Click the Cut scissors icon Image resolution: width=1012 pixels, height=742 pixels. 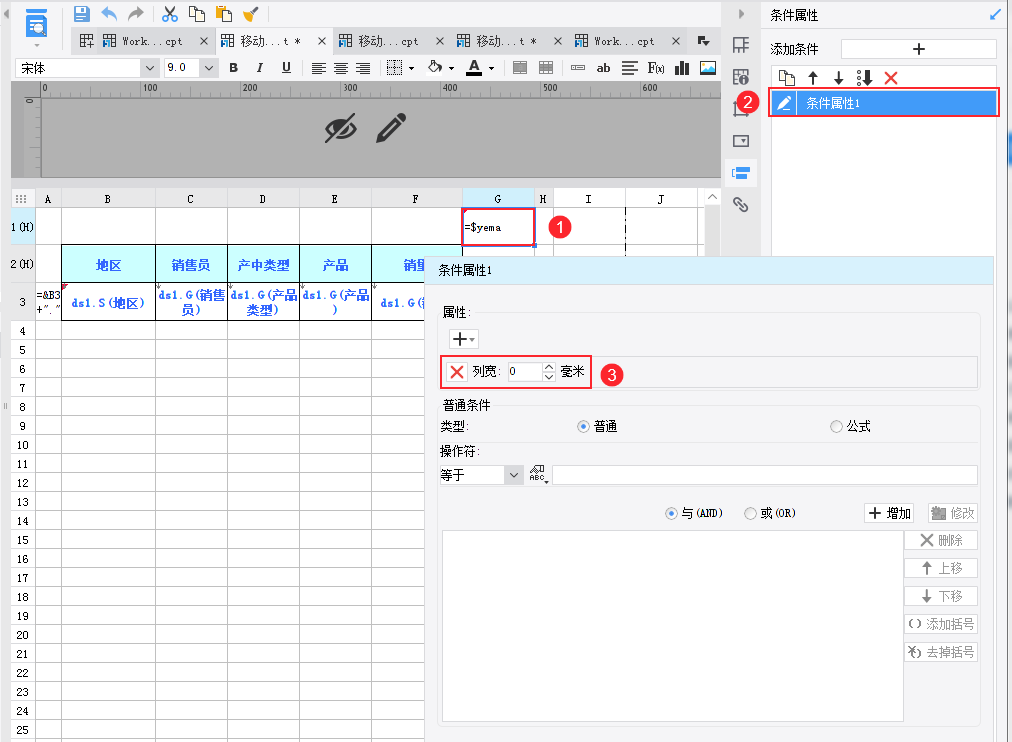(x=170, y=14)
